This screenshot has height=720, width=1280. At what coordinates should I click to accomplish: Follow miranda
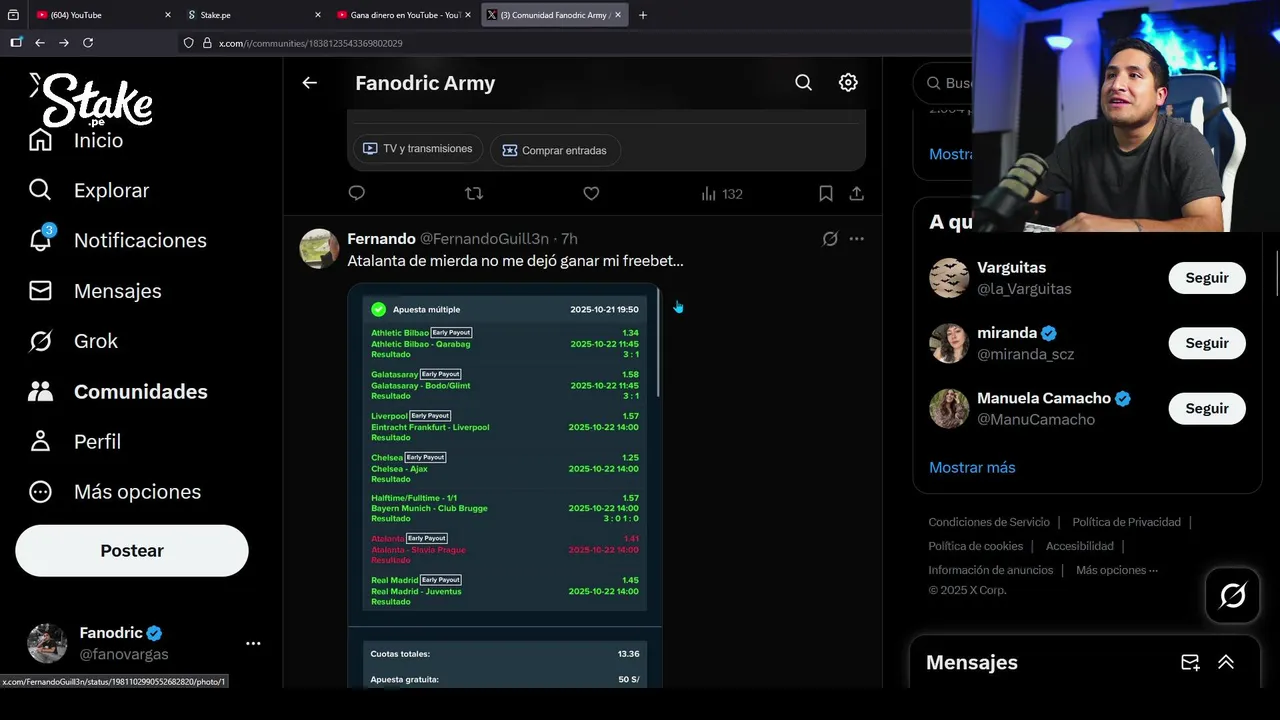1207,343
